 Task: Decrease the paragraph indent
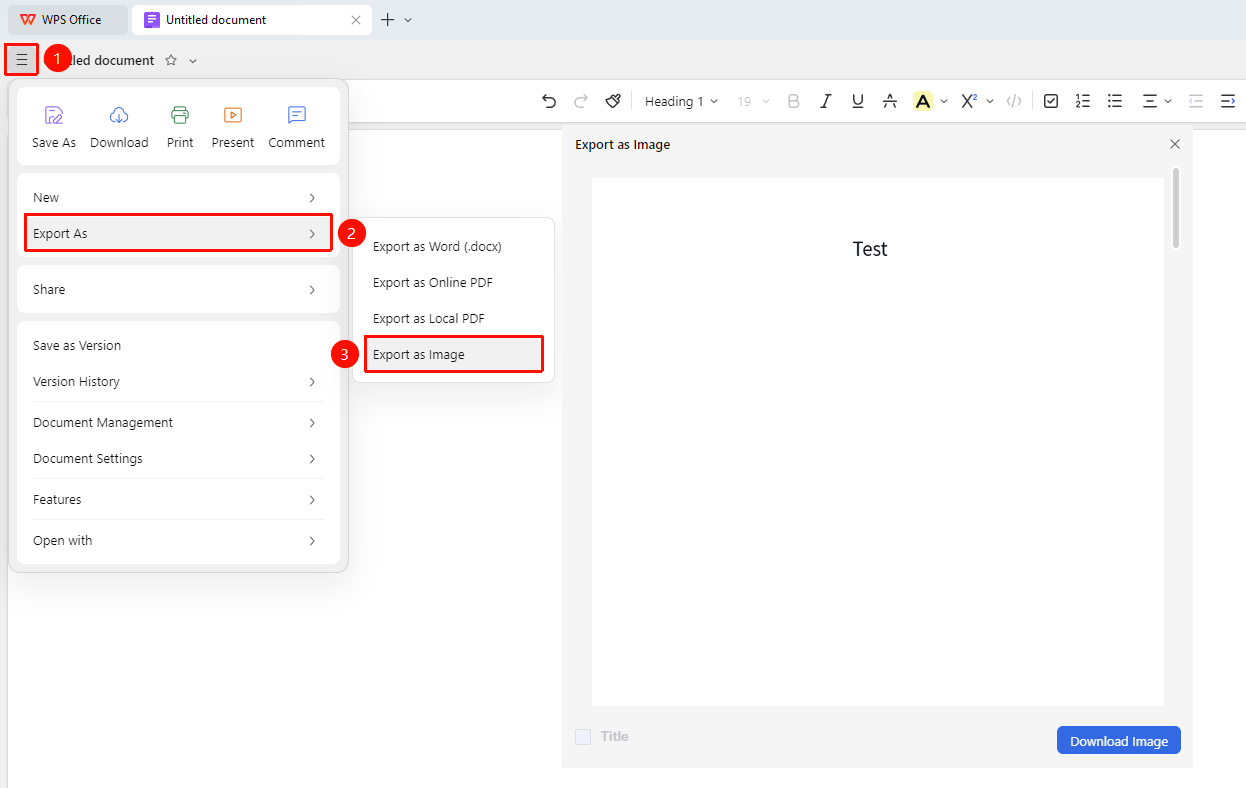[x=1196, y=101]
